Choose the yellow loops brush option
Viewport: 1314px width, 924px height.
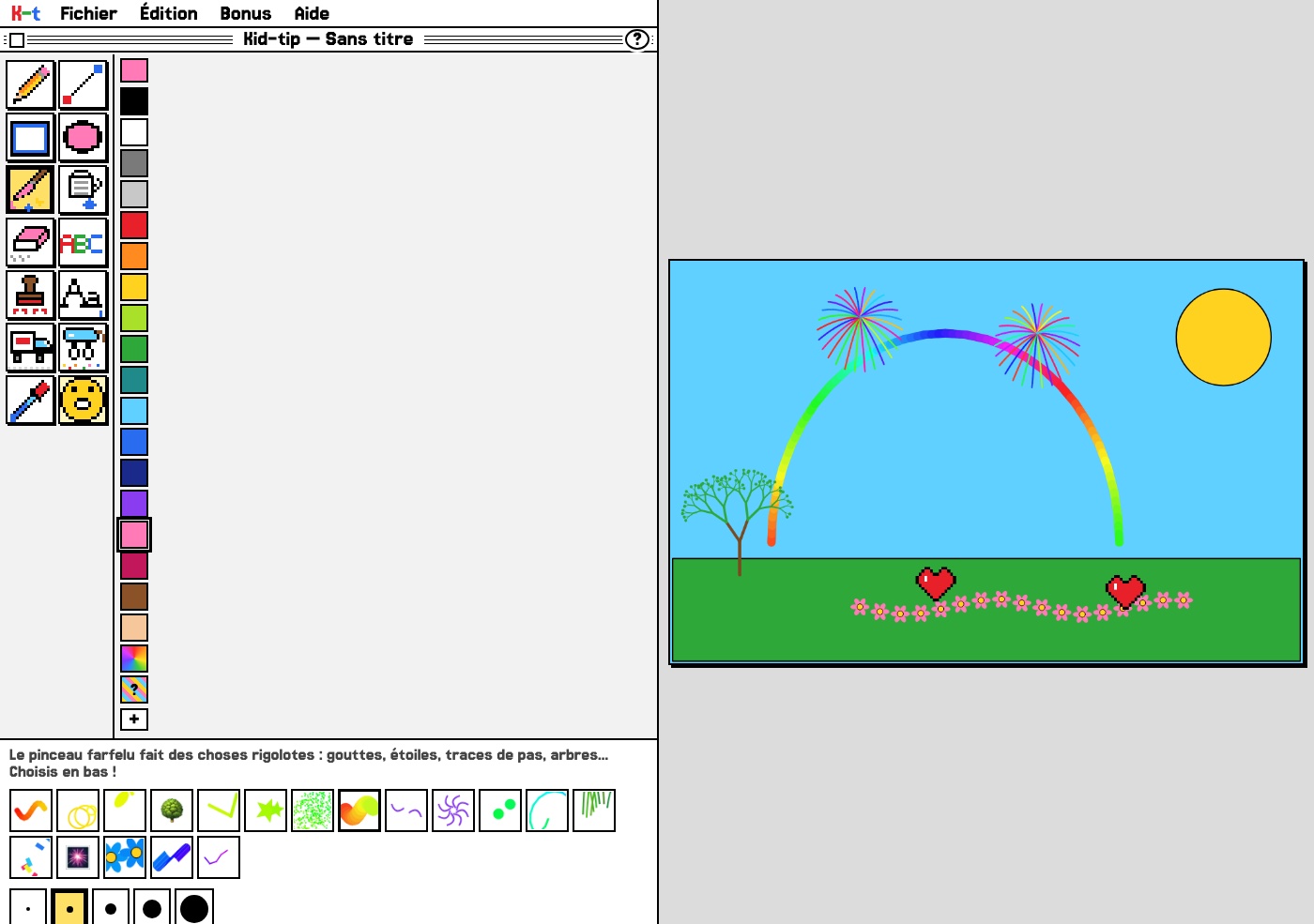(78, 810)
